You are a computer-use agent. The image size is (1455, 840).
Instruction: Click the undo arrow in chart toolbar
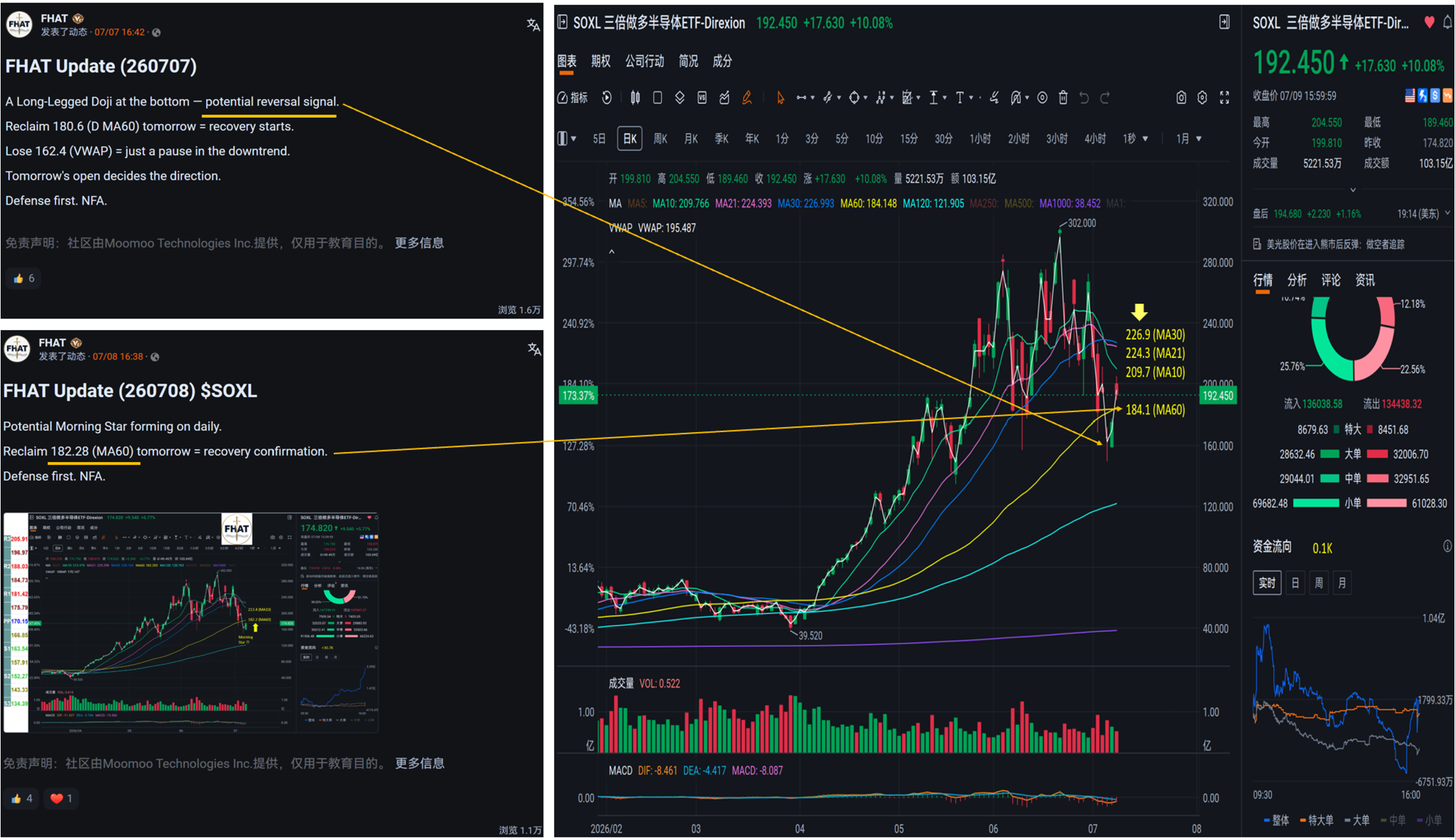click(x=1084, y=98)
